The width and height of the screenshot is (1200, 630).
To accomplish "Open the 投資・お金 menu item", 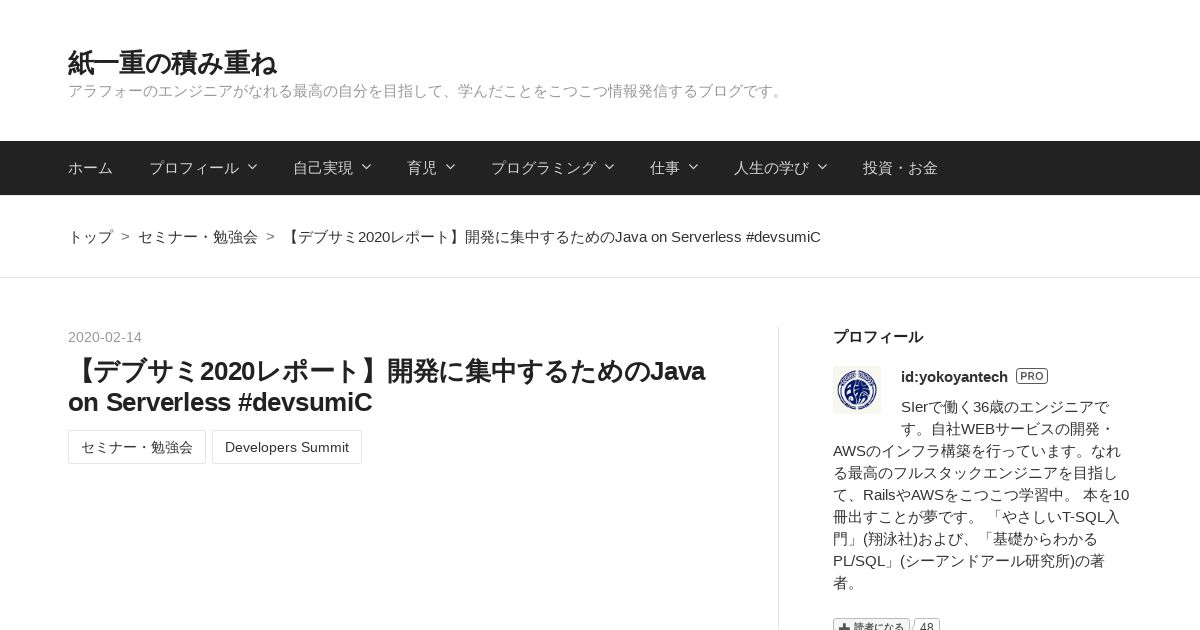I will coord(900,168).
